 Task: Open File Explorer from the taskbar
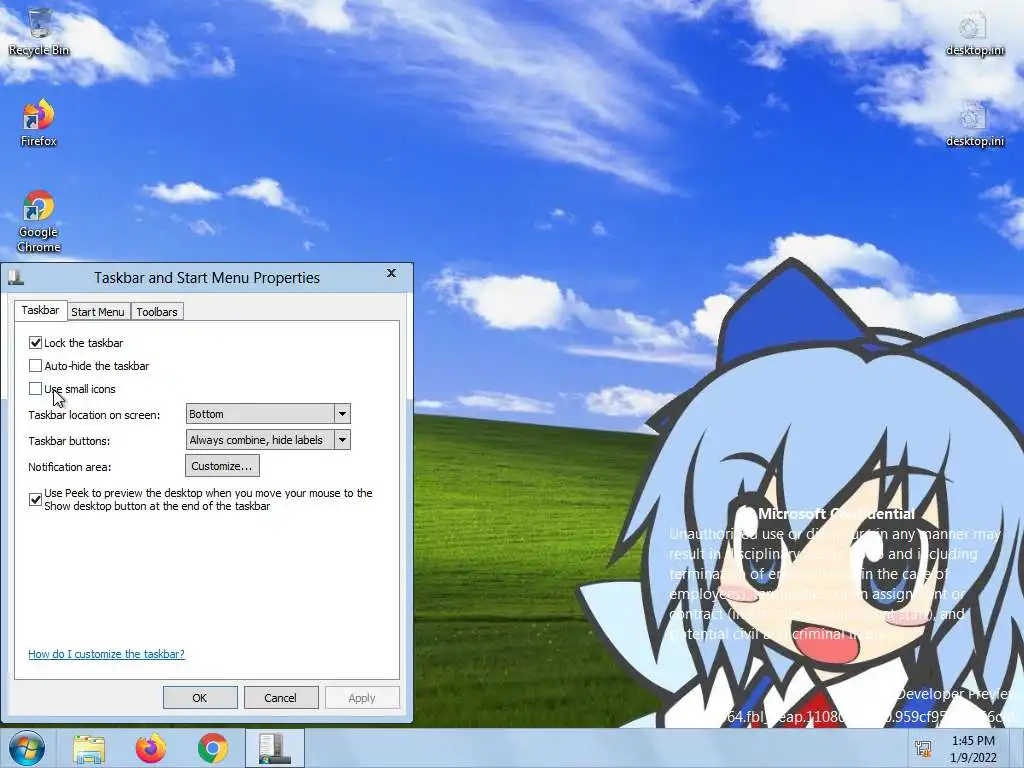(89, 748)
